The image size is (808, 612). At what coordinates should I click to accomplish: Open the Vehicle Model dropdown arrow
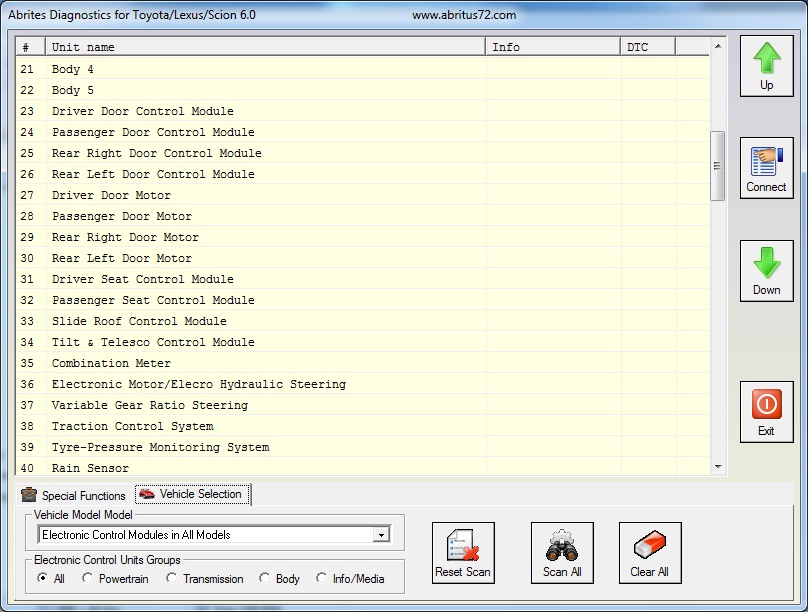click(x=381, y=535)
